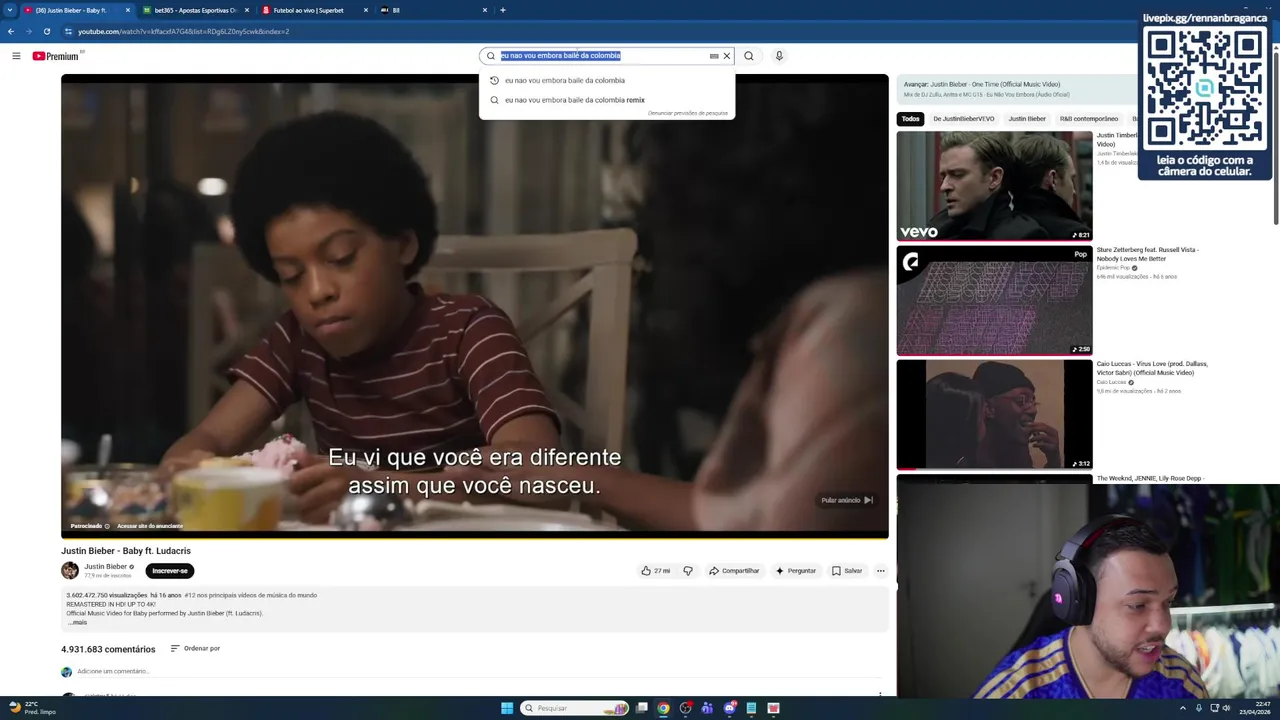Open the weather widget showing 22°C
Screen dimensions: 1280x720
tap(32, 708)
